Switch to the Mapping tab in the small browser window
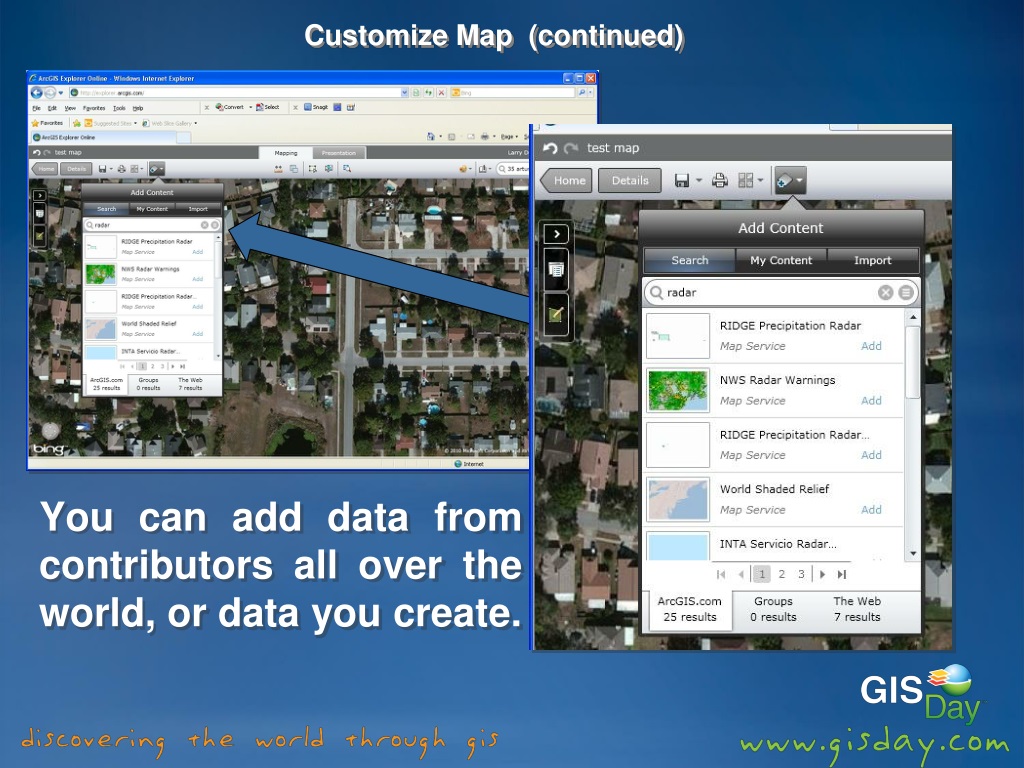 (285, 153)
